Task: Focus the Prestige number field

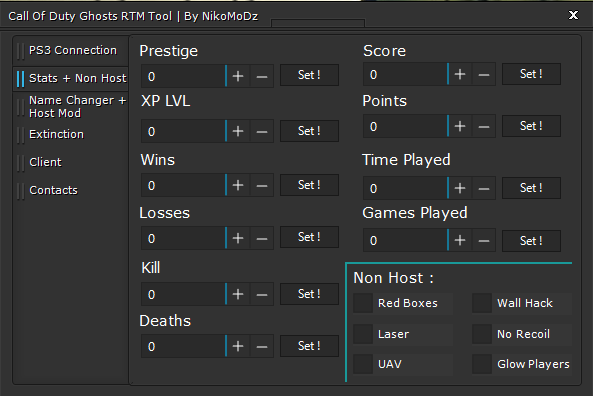Action: click(x=183, y=76)
